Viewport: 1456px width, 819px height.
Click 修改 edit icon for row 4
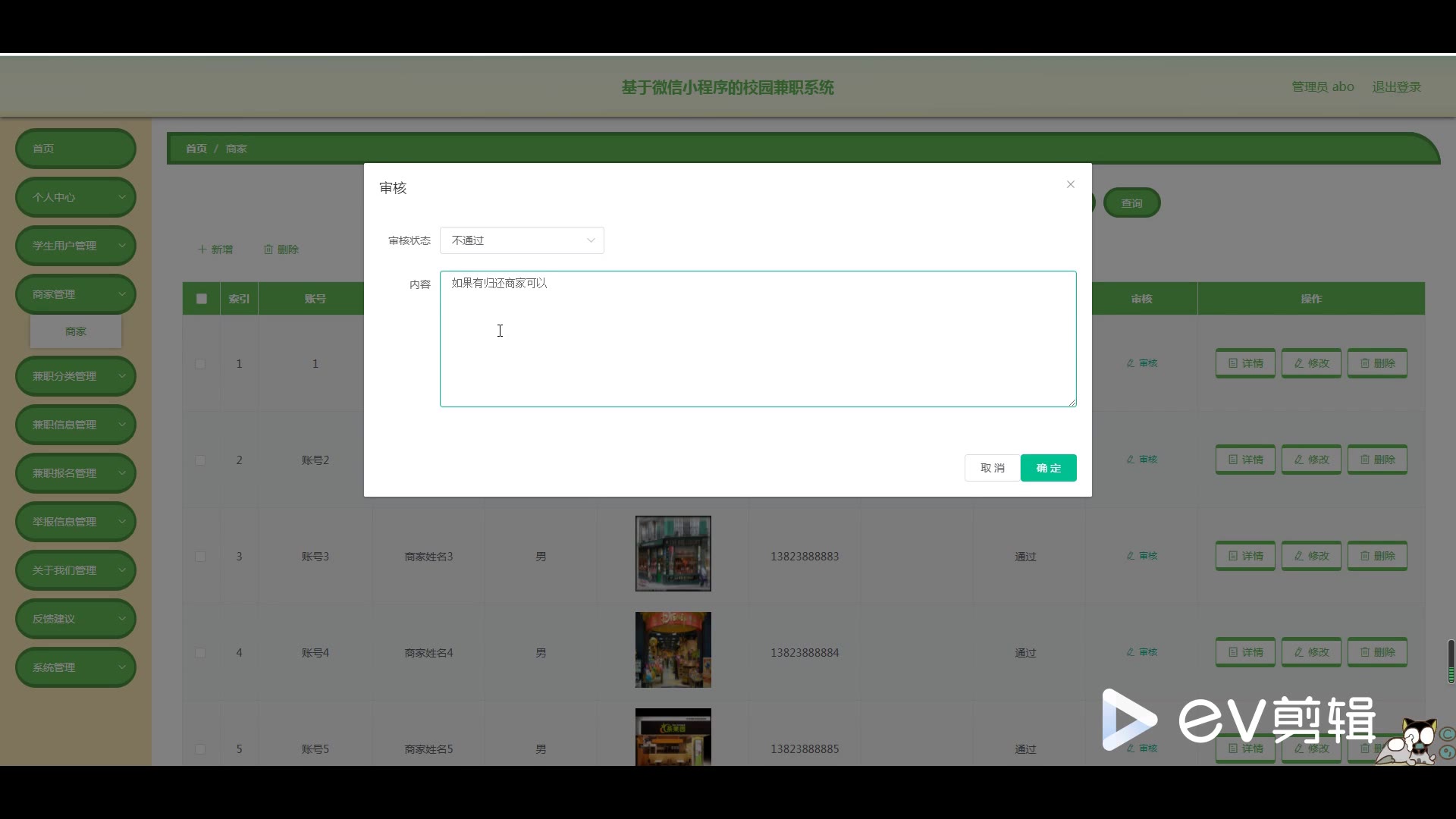point(1299,652)
